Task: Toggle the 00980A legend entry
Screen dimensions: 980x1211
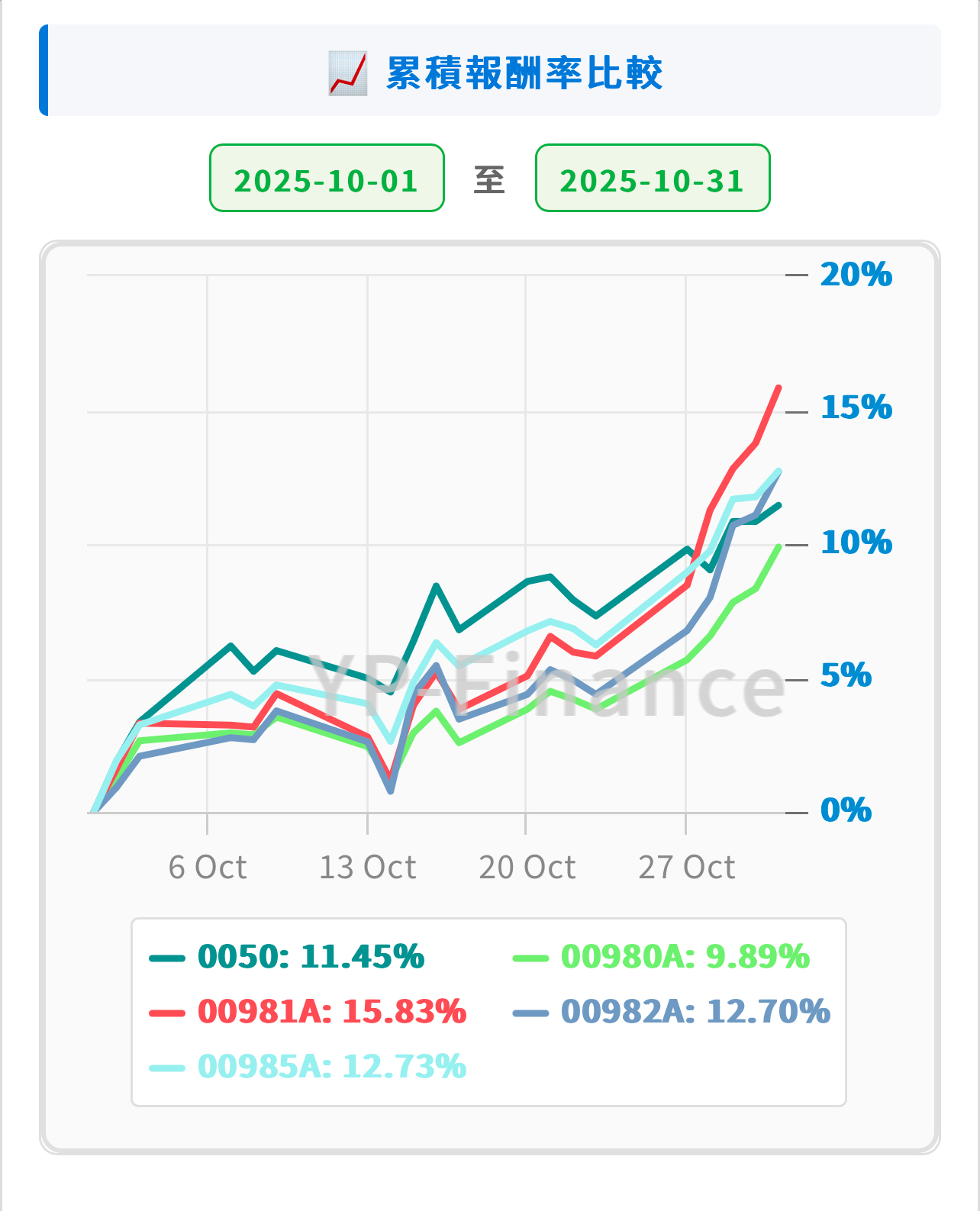Action: (685, 956)
